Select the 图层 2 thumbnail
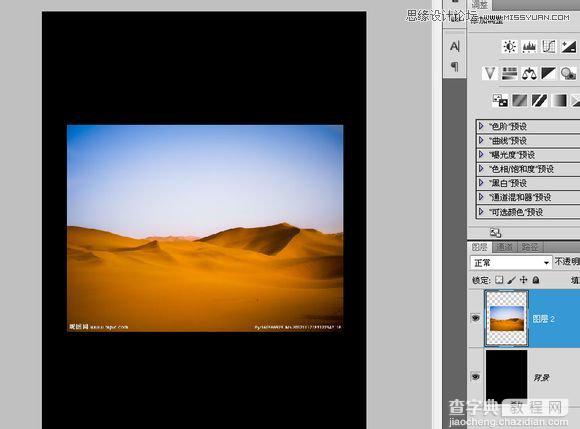Viewport: 580px width, 429px height. coord(506,318)
